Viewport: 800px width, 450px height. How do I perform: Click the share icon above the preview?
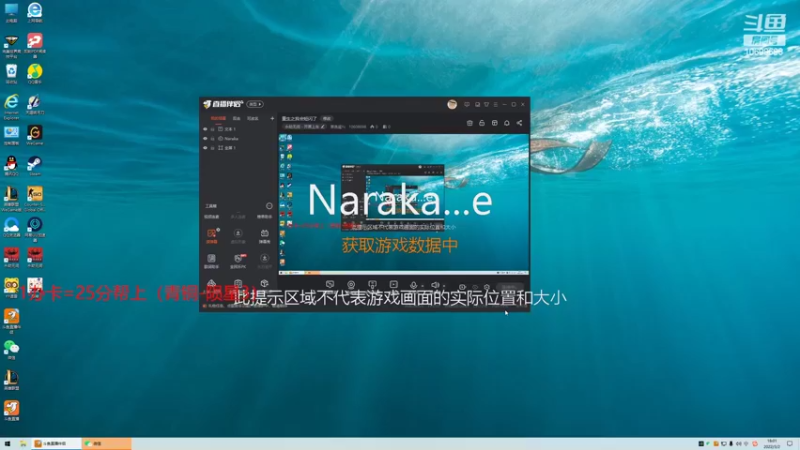click(x=519, y=123)
